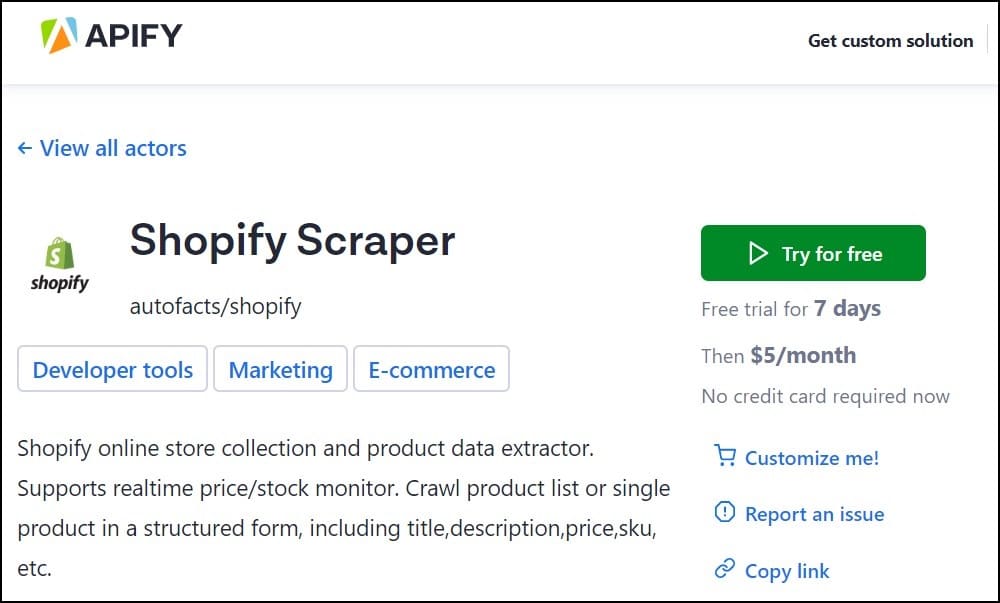This screenshot has height=603, width=1000.
Task: Select the Developer tools category tag
Action: coord(112,370)
